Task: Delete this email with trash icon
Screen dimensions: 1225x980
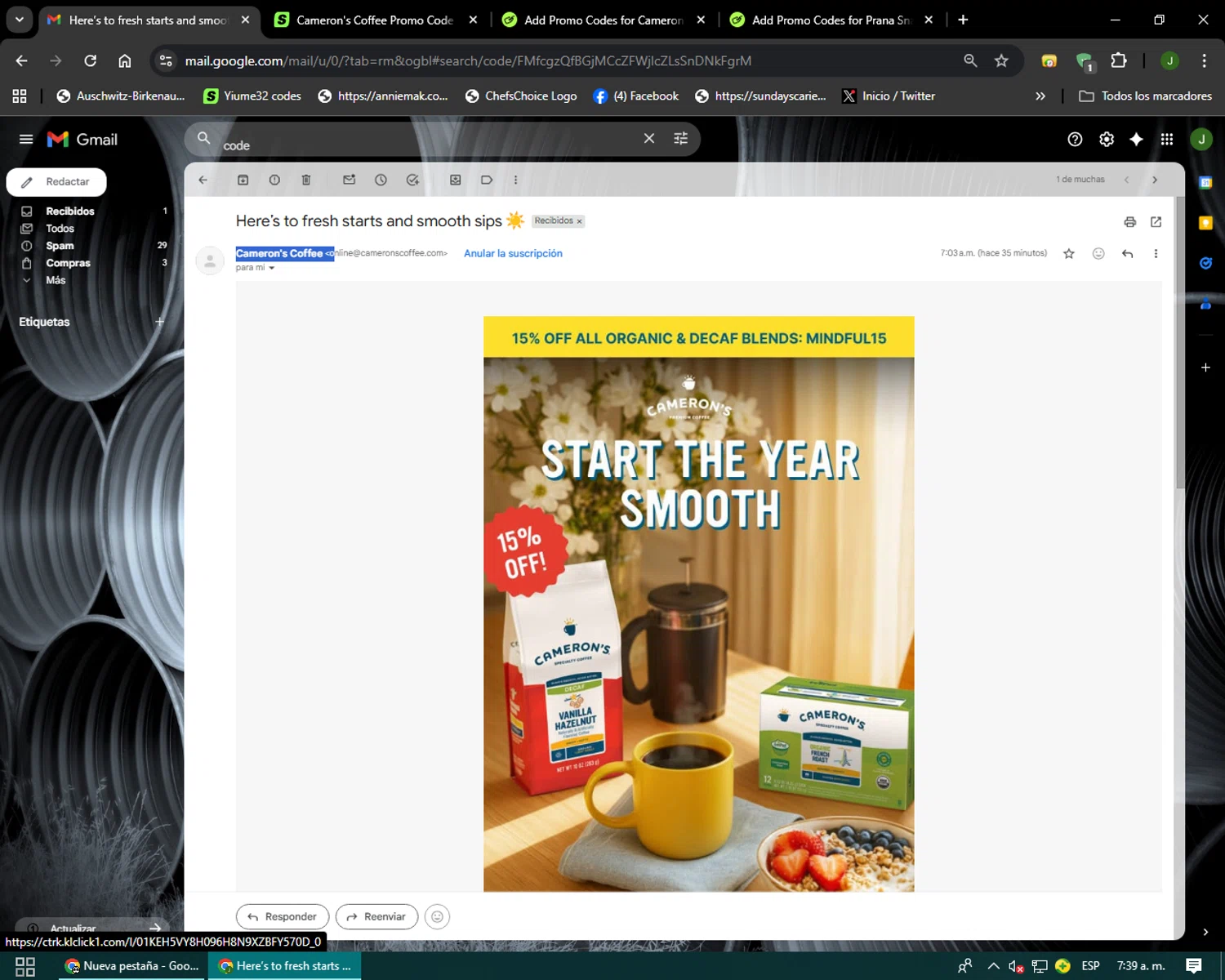Action: point(306,180)
